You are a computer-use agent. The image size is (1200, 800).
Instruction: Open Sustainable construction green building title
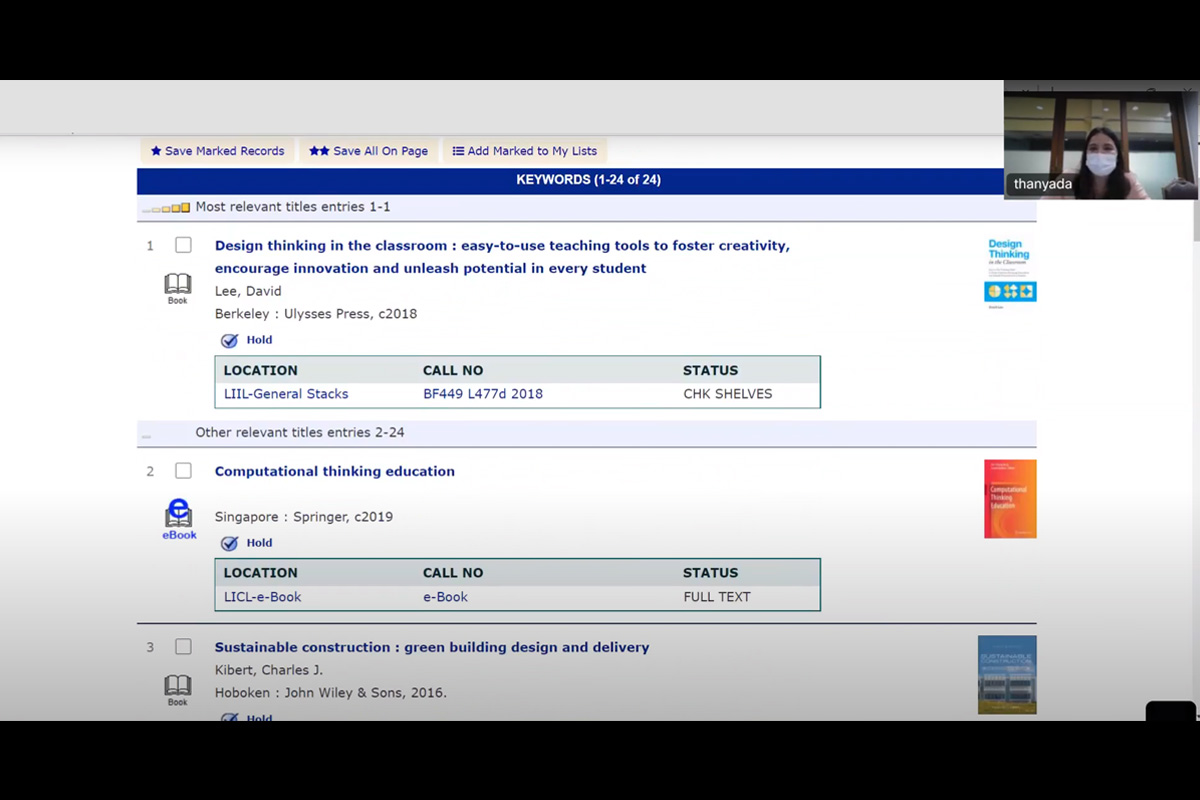coord(431,647)
